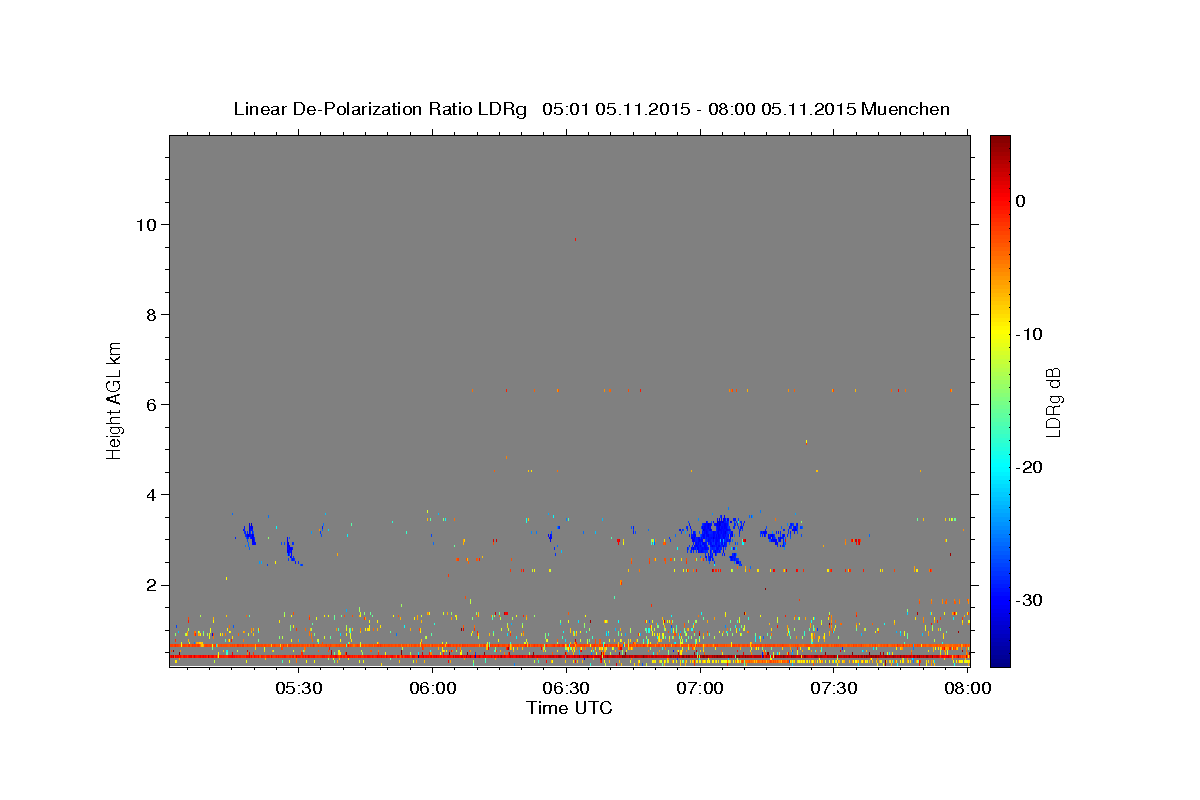Screen dimensions: 1200x800
Task: Click the height label 8
Action: coord(152,314)
